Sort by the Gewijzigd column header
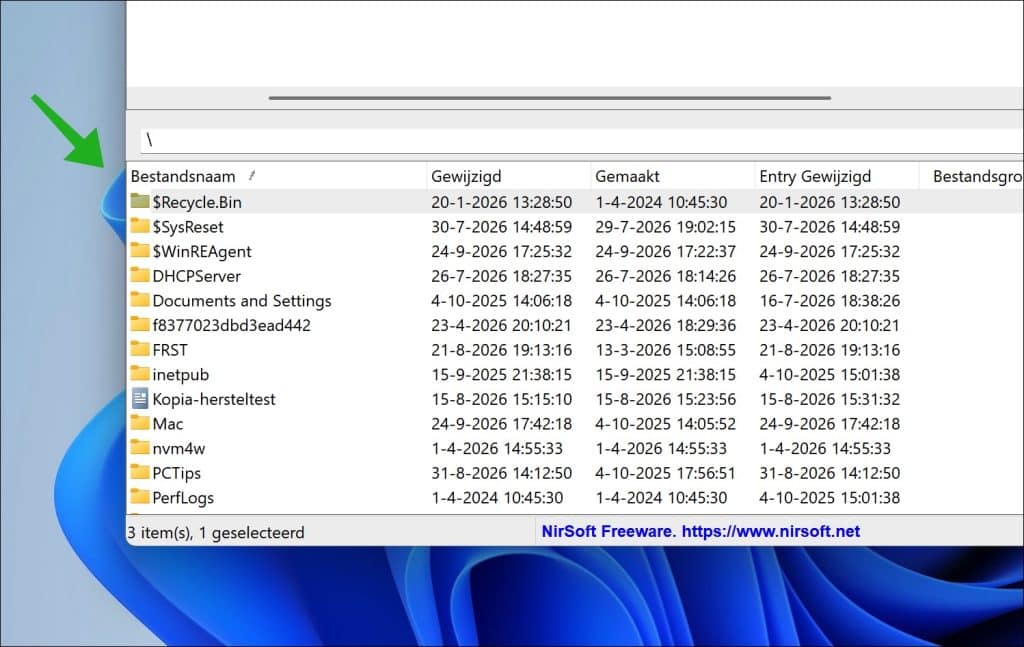The image size is (1024, 647). pos(508,176)
